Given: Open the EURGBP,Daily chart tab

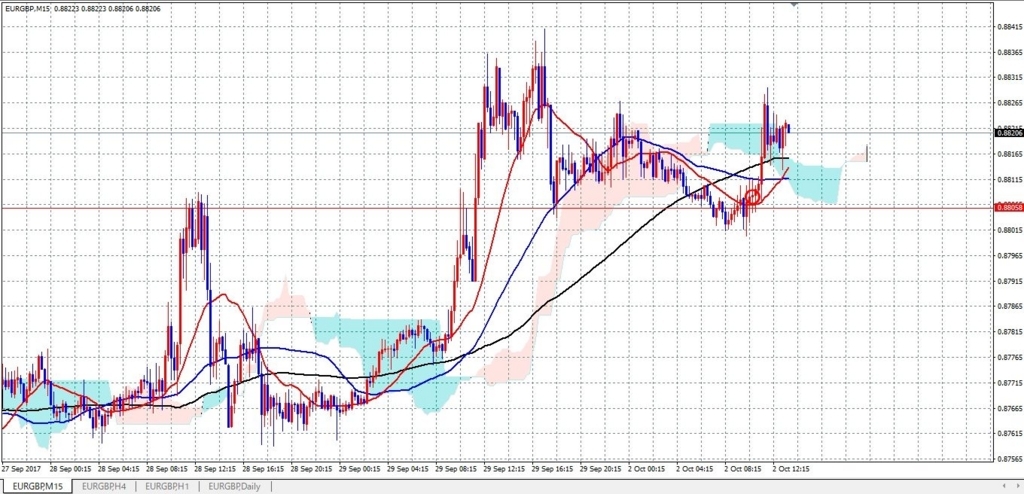Looking at the screenshot, I should click(x=234, y=486).
